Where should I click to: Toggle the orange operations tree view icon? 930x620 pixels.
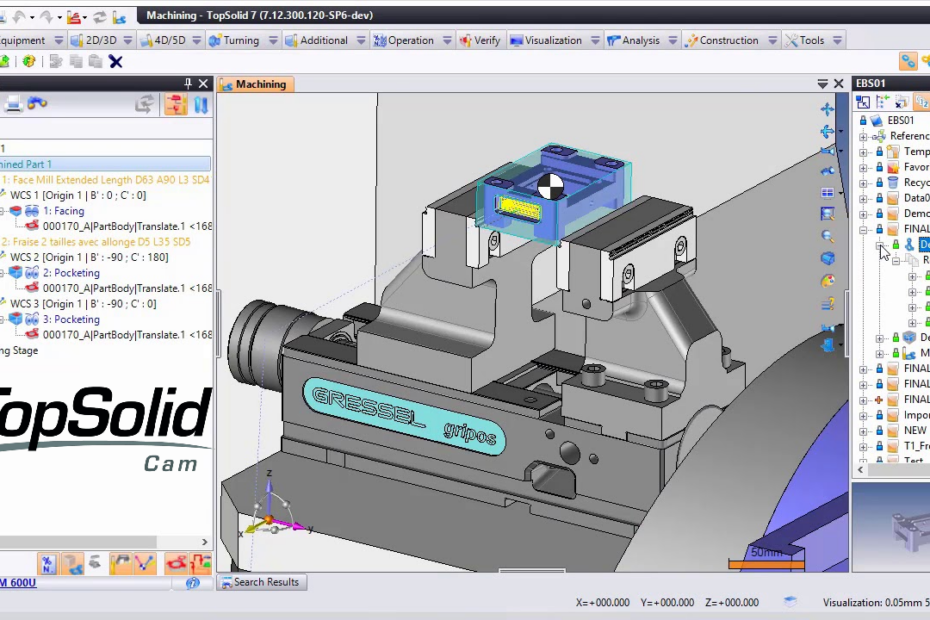176,104
